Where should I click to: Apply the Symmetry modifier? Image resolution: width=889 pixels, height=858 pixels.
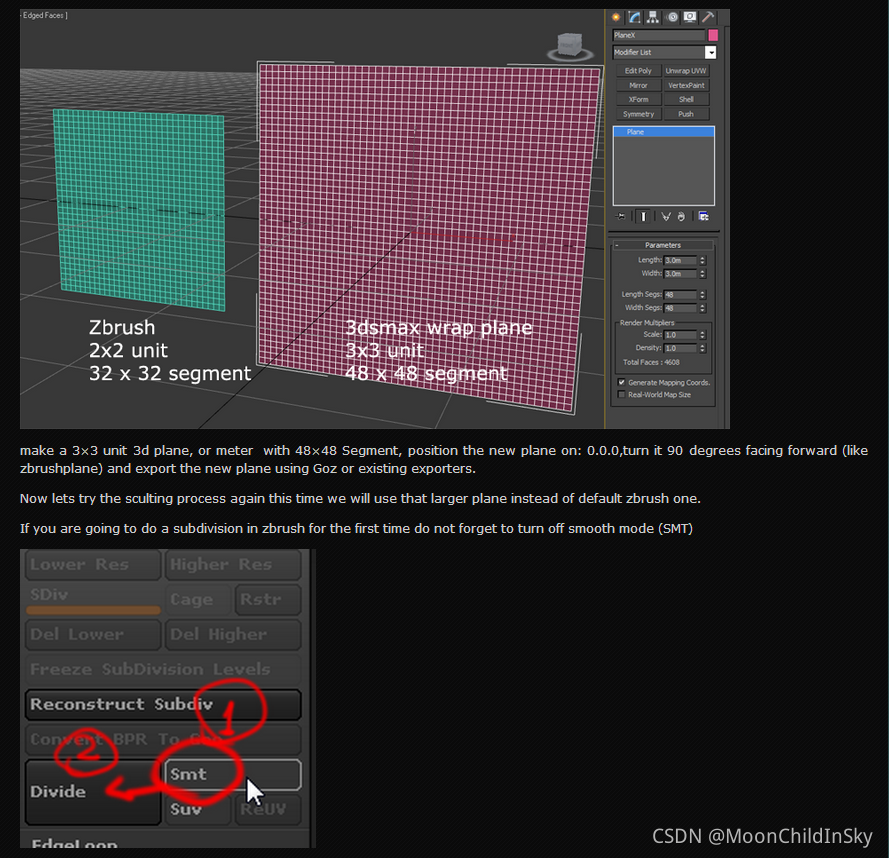tap(638, 114)
